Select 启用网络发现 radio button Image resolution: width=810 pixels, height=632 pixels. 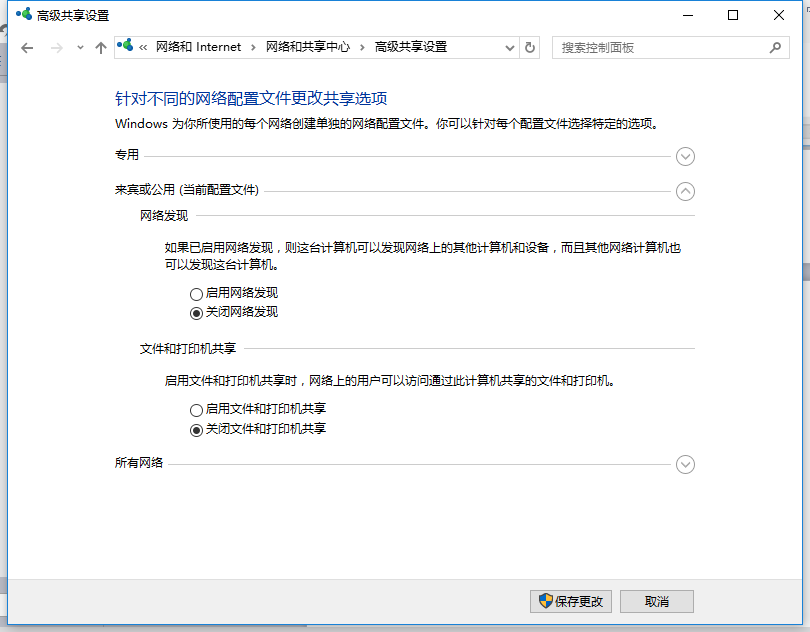(196, 294)
